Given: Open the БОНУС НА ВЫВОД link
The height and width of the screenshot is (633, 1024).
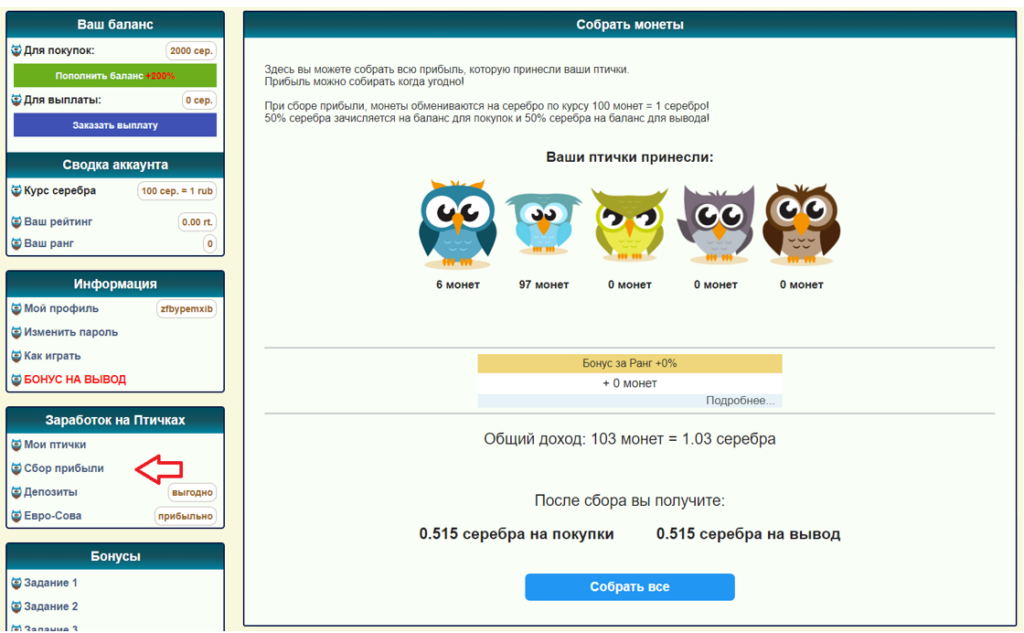Looking at the screenshot, I should (x=75, y=380).
